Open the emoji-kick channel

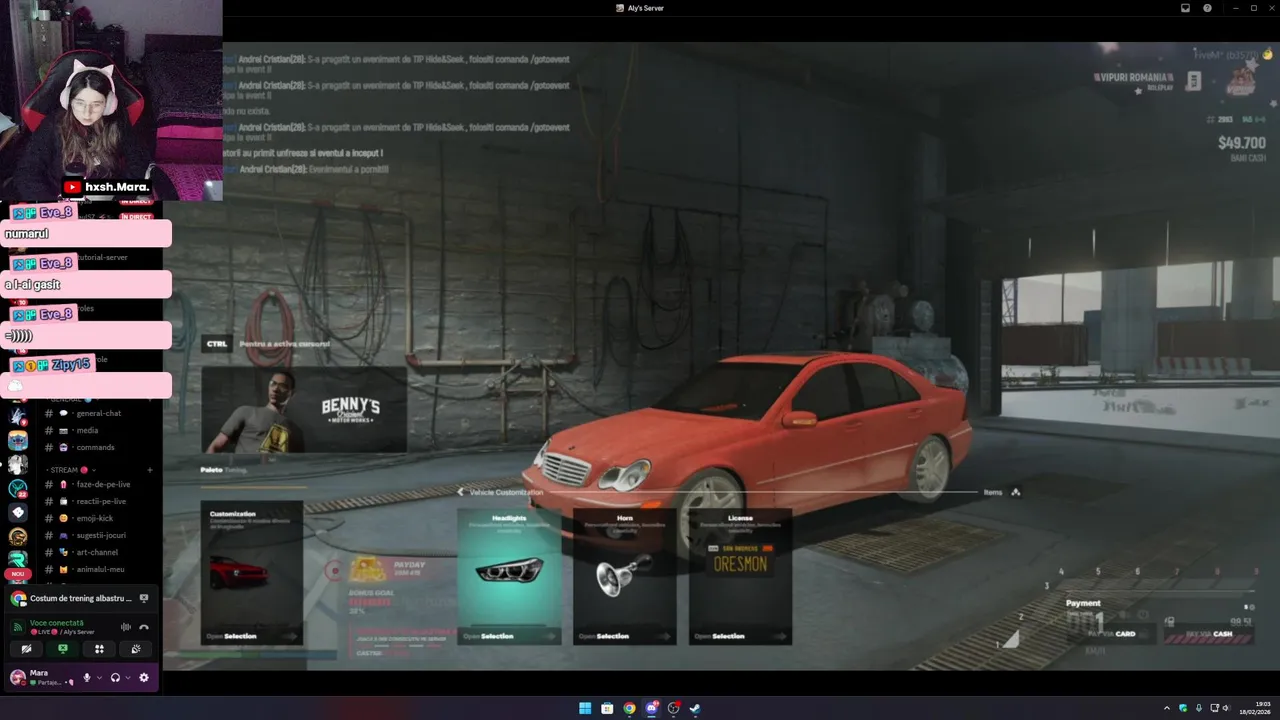(x=98, y=518)
